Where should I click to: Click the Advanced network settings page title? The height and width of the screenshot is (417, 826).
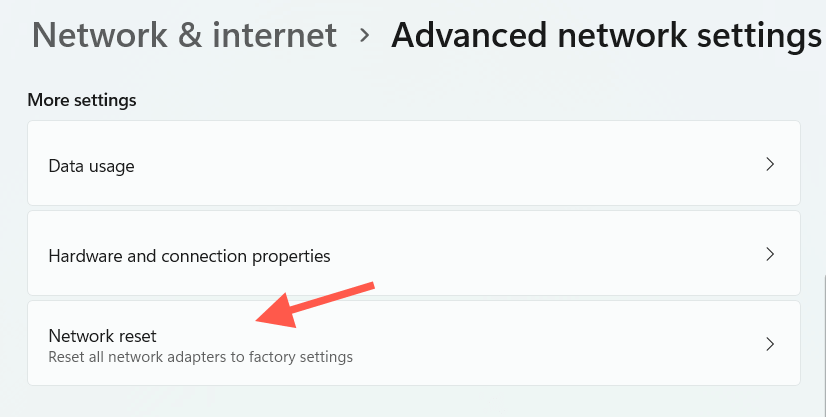[x=606, y=35]
